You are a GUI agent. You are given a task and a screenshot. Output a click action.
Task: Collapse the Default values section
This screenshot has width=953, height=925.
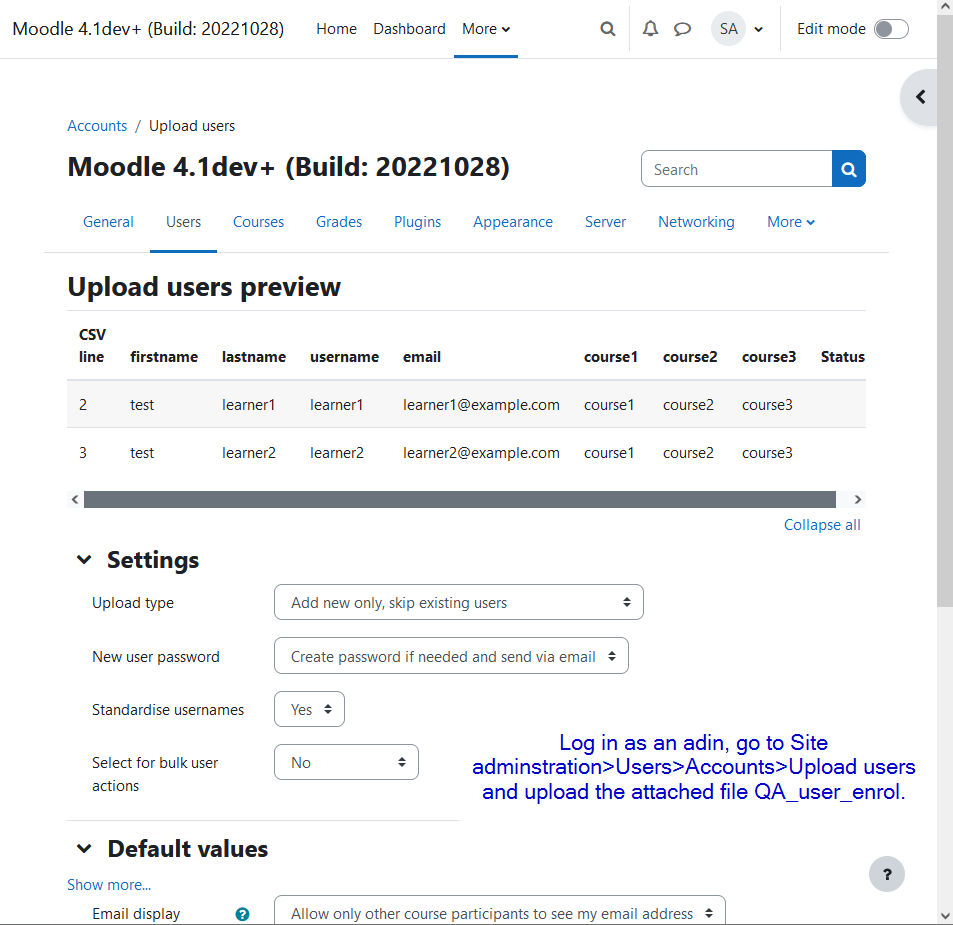84,848
